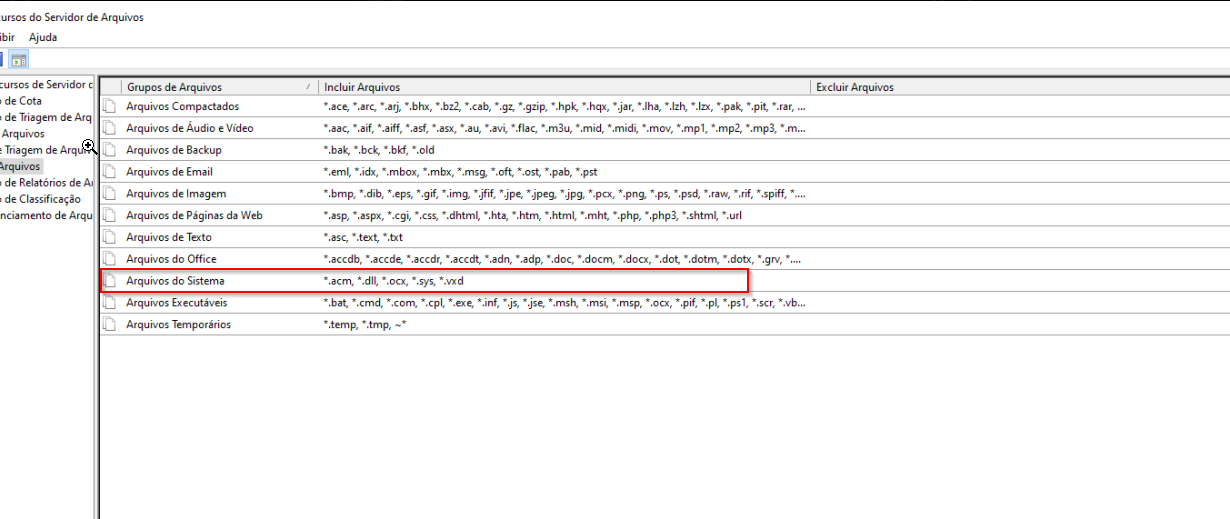The width and height of the screenshot is (1230, 519).
Task: Click the Arquivos Compactados file icon
Action: click(109, 106)
